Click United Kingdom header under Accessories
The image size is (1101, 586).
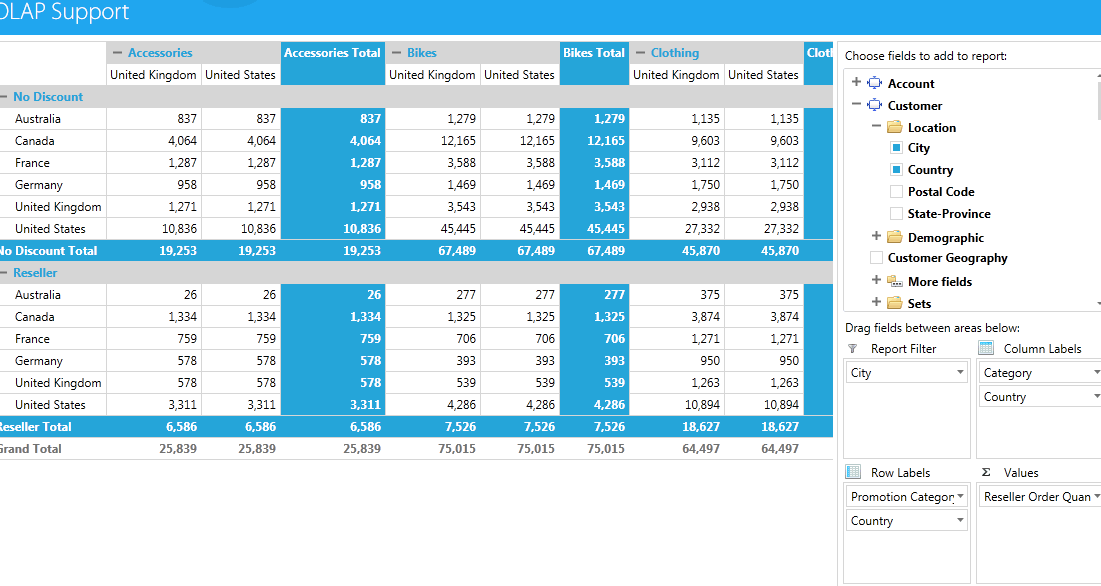click(x=154, y=74)
